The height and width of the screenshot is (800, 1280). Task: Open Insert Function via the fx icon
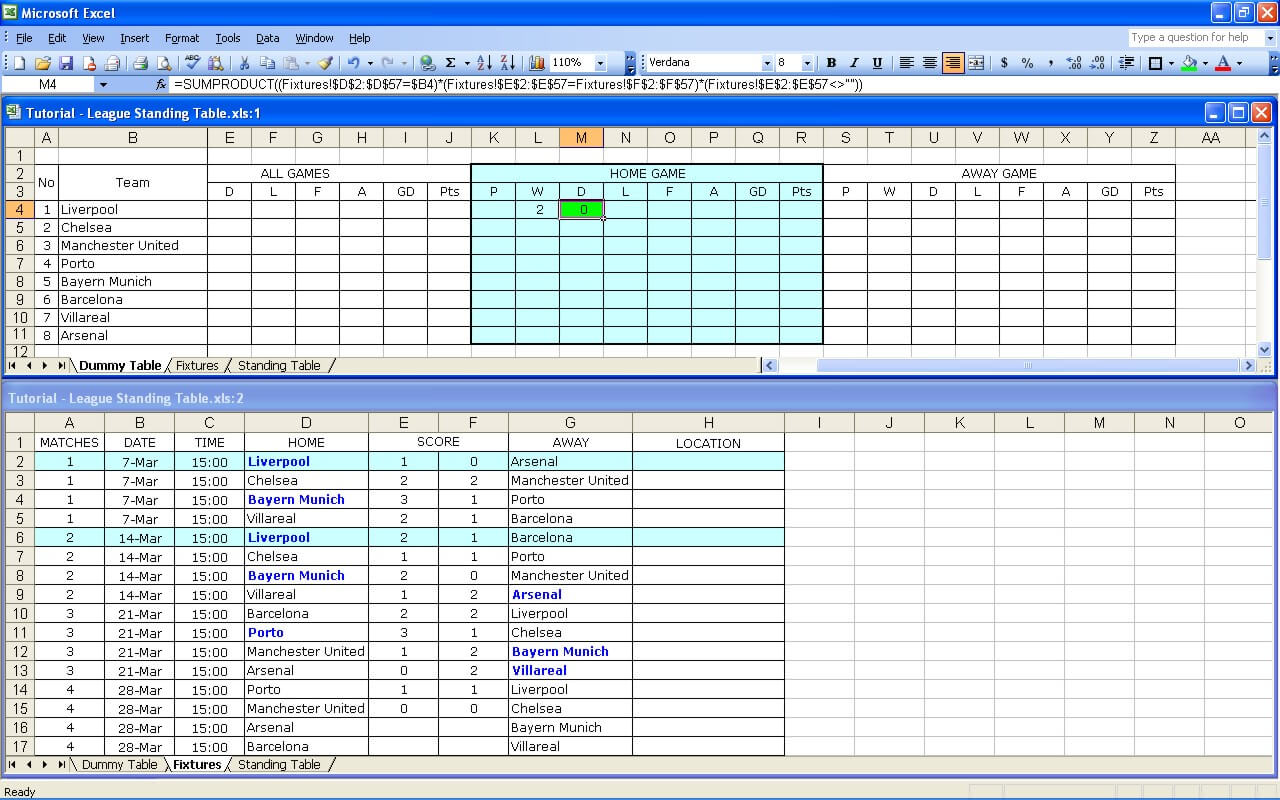[x=161, y=85]
